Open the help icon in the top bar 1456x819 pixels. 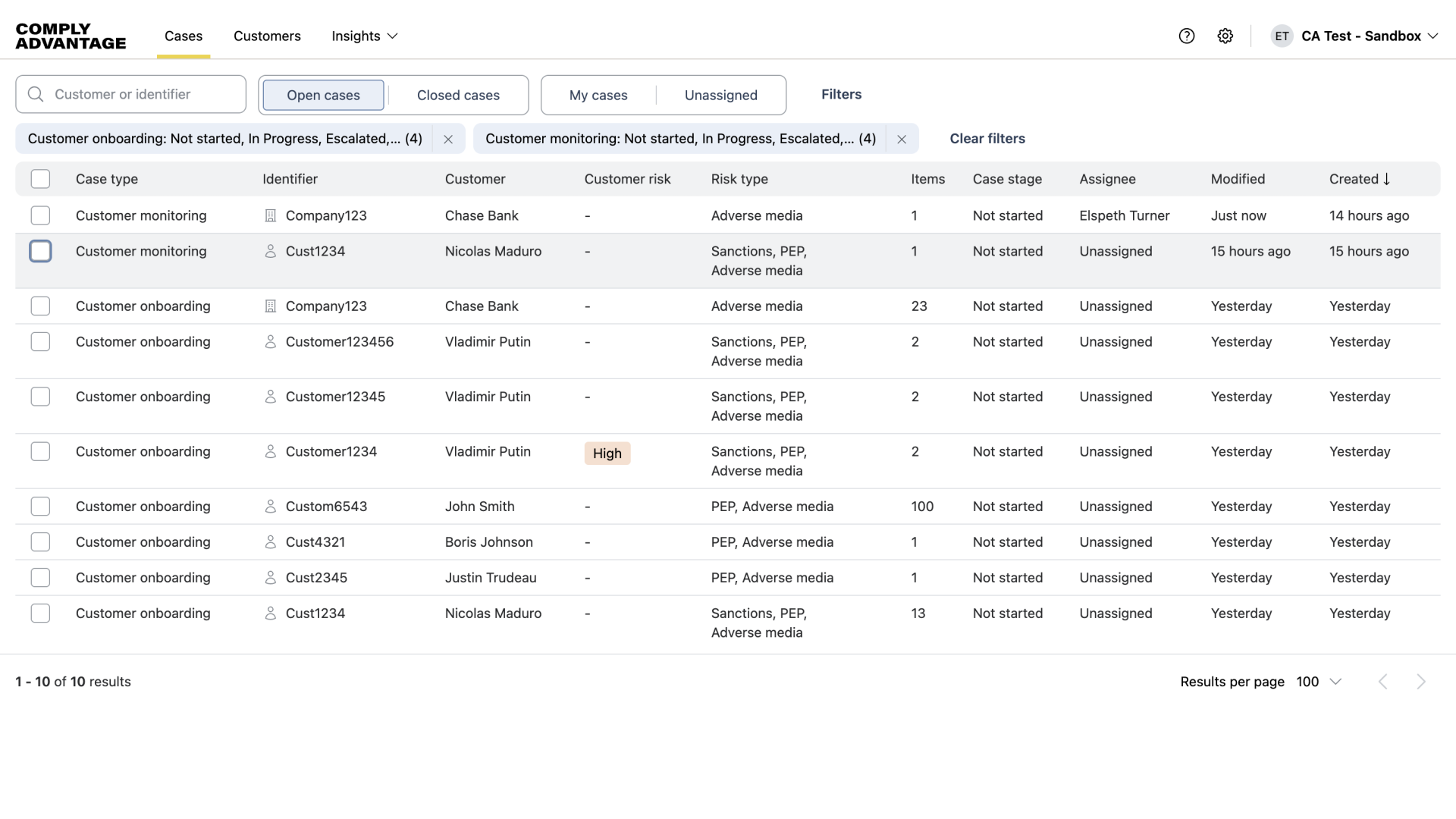1186,36
